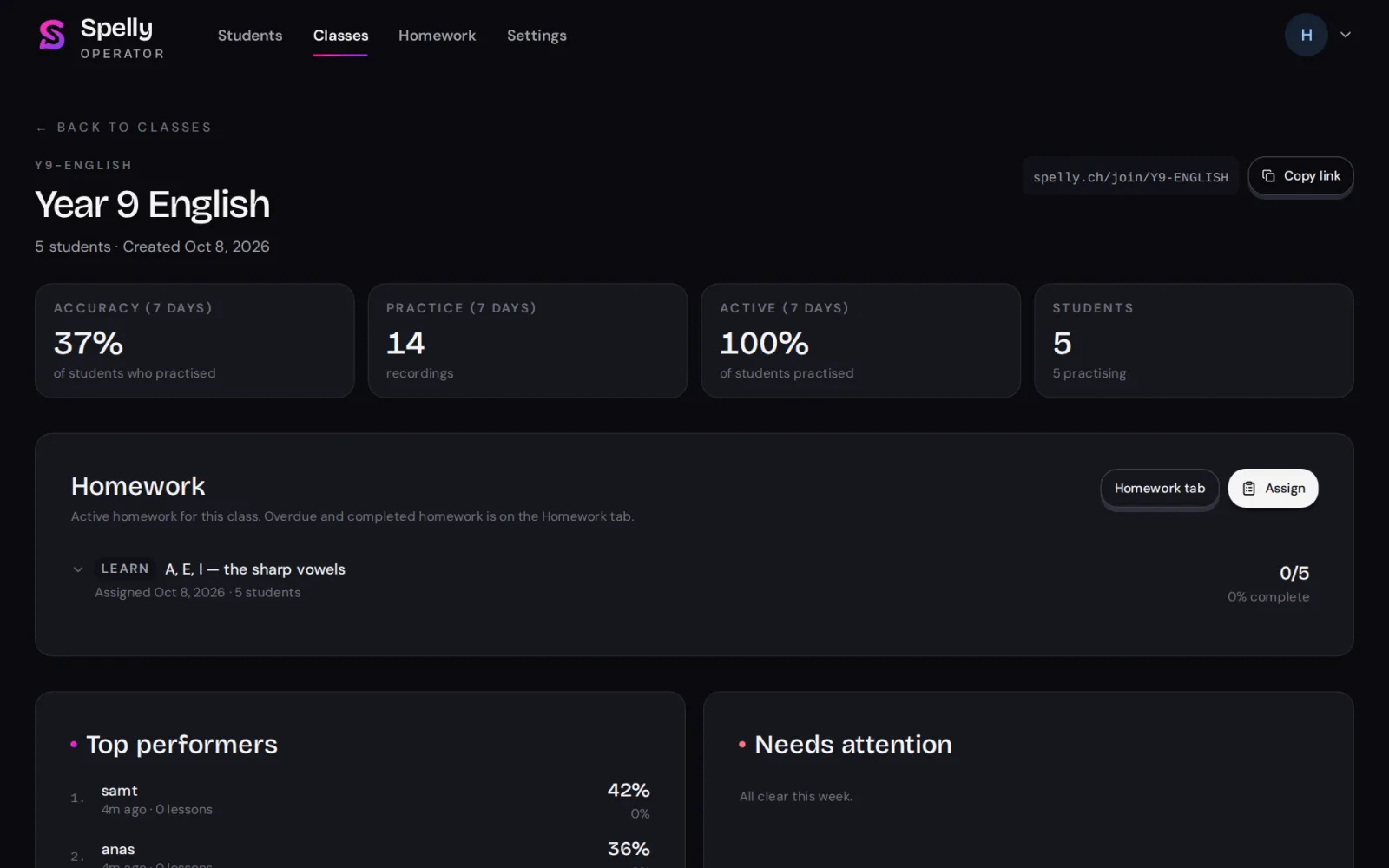This screenshot has height=868, width=1389.
Task: Open the Active (7 days) card
Action: coord(861,341)
